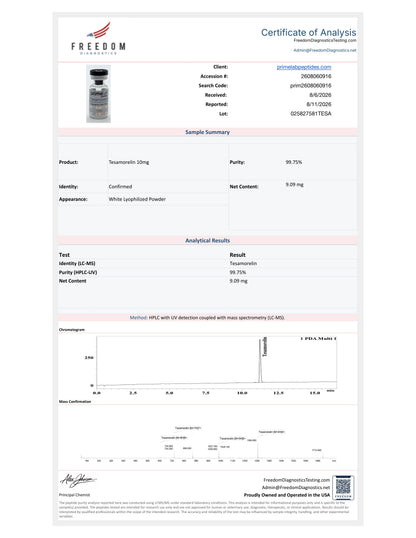Image resolution: width=416 pixels, height=538 pixels.
Task: Click the Principal Chemist title text
Action: [x=74, y=495]
